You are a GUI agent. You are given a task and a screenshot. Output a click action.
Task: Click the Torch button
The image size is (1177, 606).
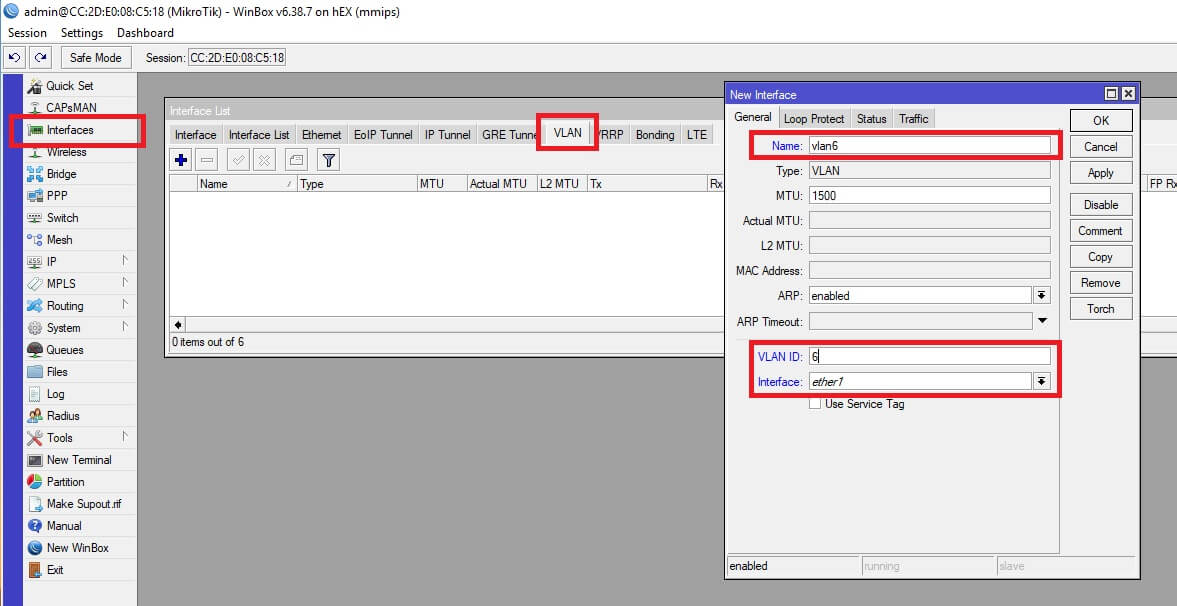click(1100, 309)
